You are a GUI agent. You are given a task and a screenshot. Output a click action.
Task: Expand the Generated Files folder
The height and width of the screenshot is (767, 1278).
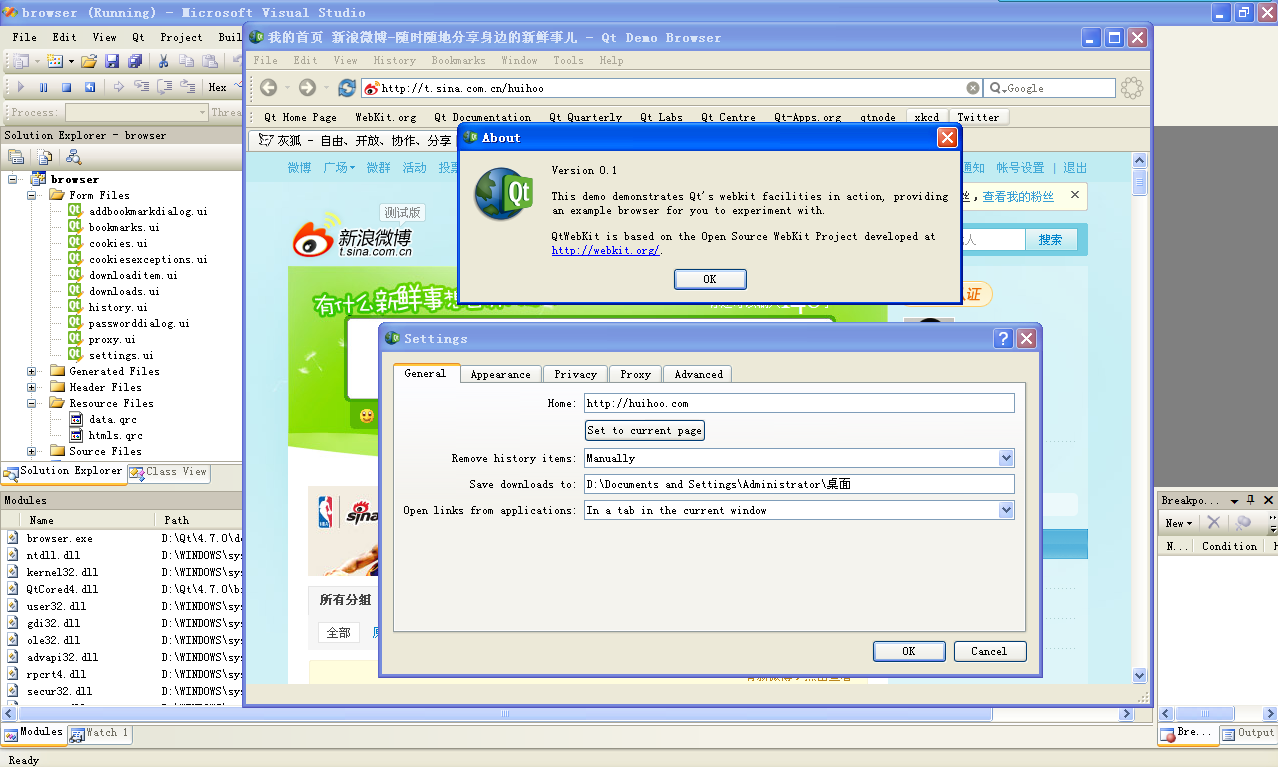click(x=32, y=371)
